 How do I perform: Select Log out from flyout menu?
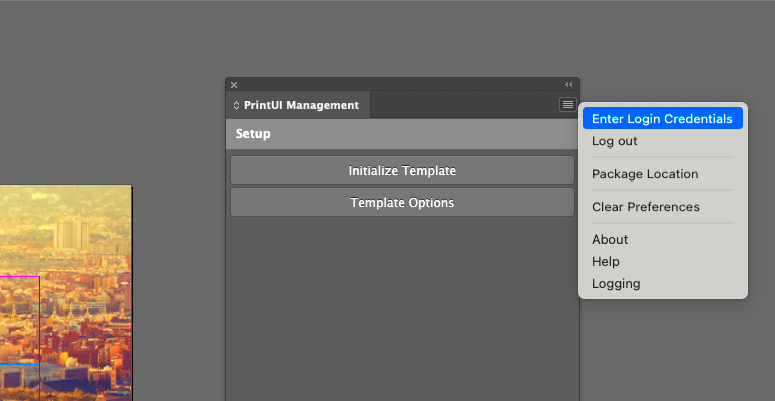tap(662, 141)
